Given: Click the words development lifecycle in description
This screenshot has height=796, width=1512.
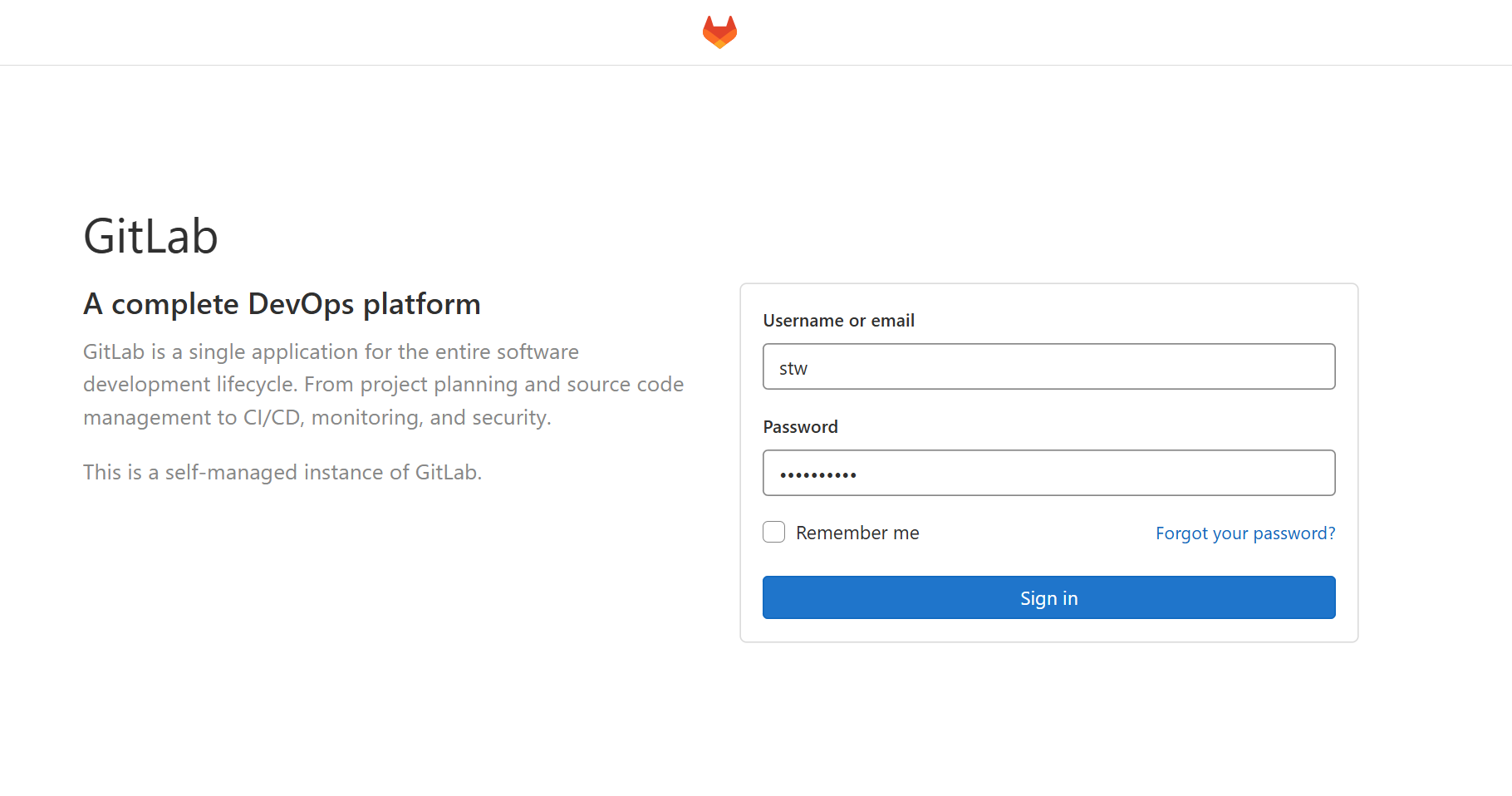Looking at the screenshot, I should 189,385.
